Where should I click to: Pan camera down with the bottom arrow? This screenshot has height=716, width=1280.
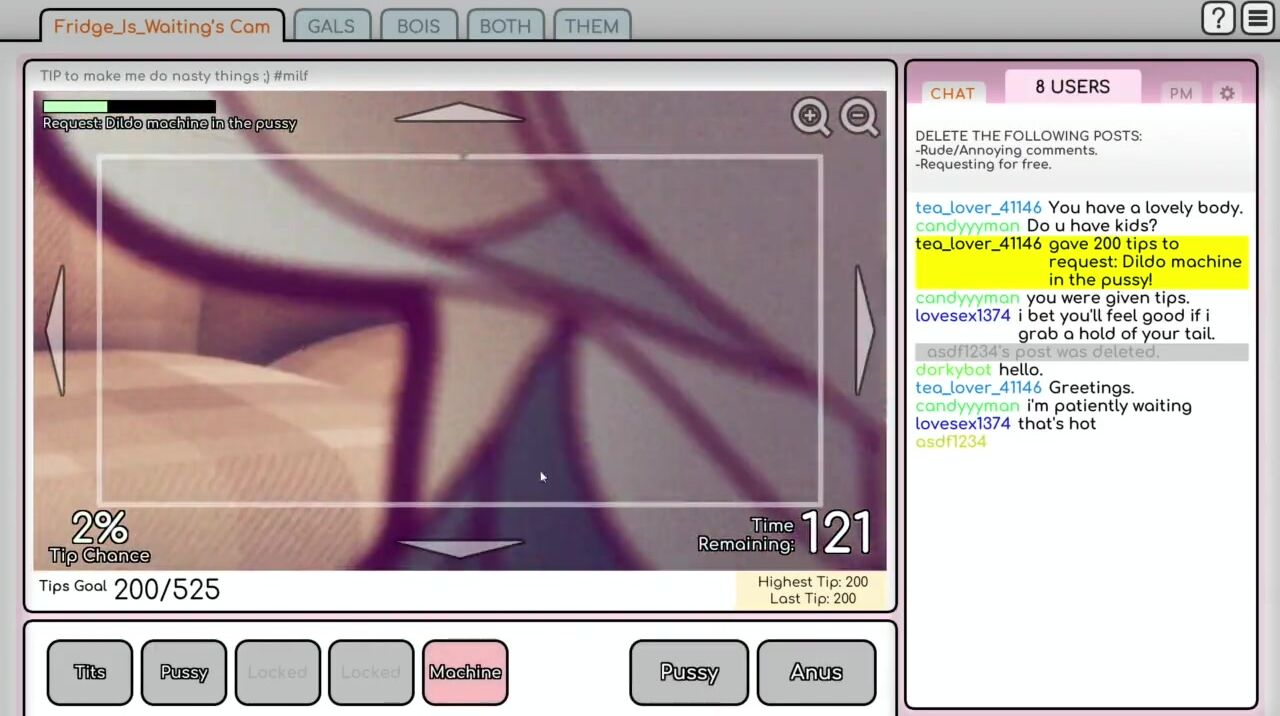click(459, 547)
